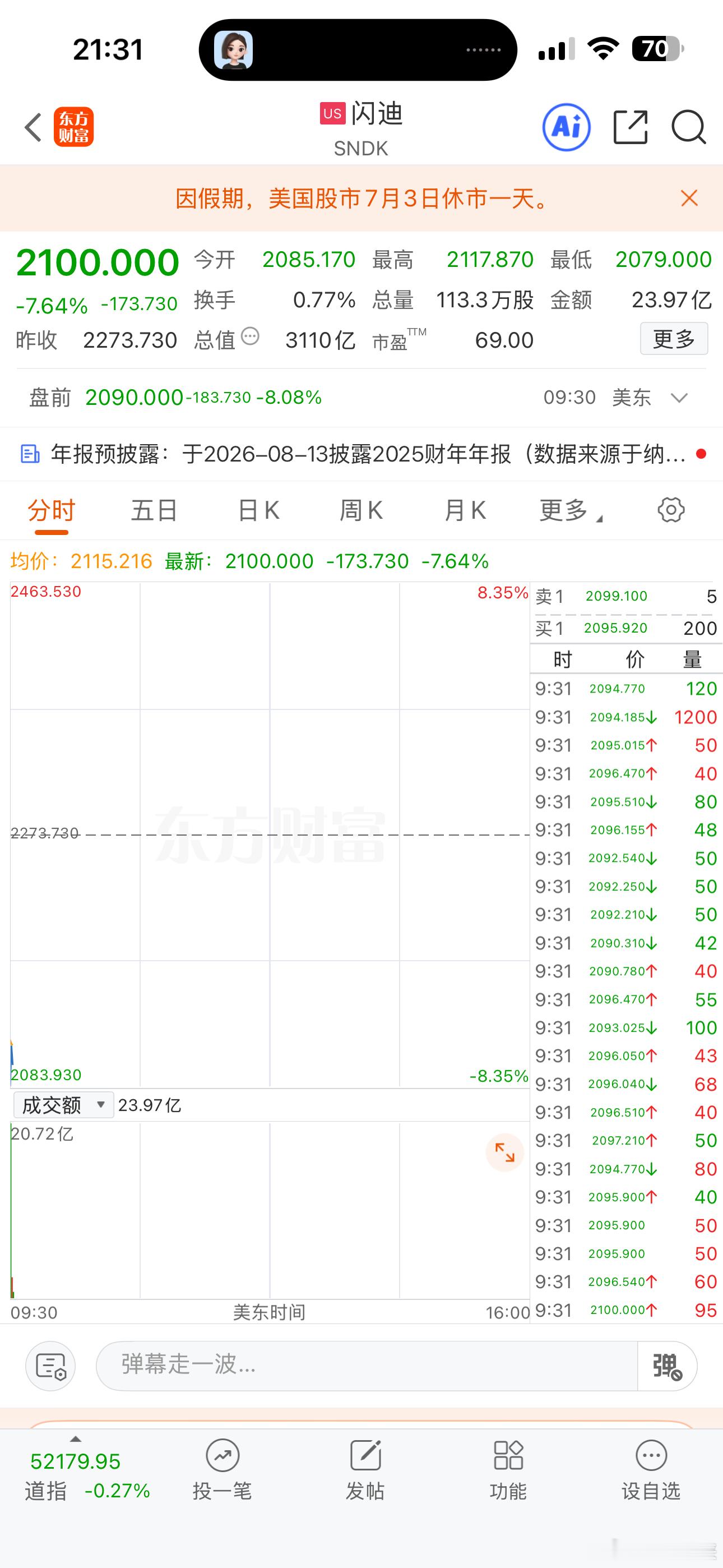Viewport: 723px width, 1568px height.
Task: Dismiss the holiday notice banner
Action: pos(689,198)
